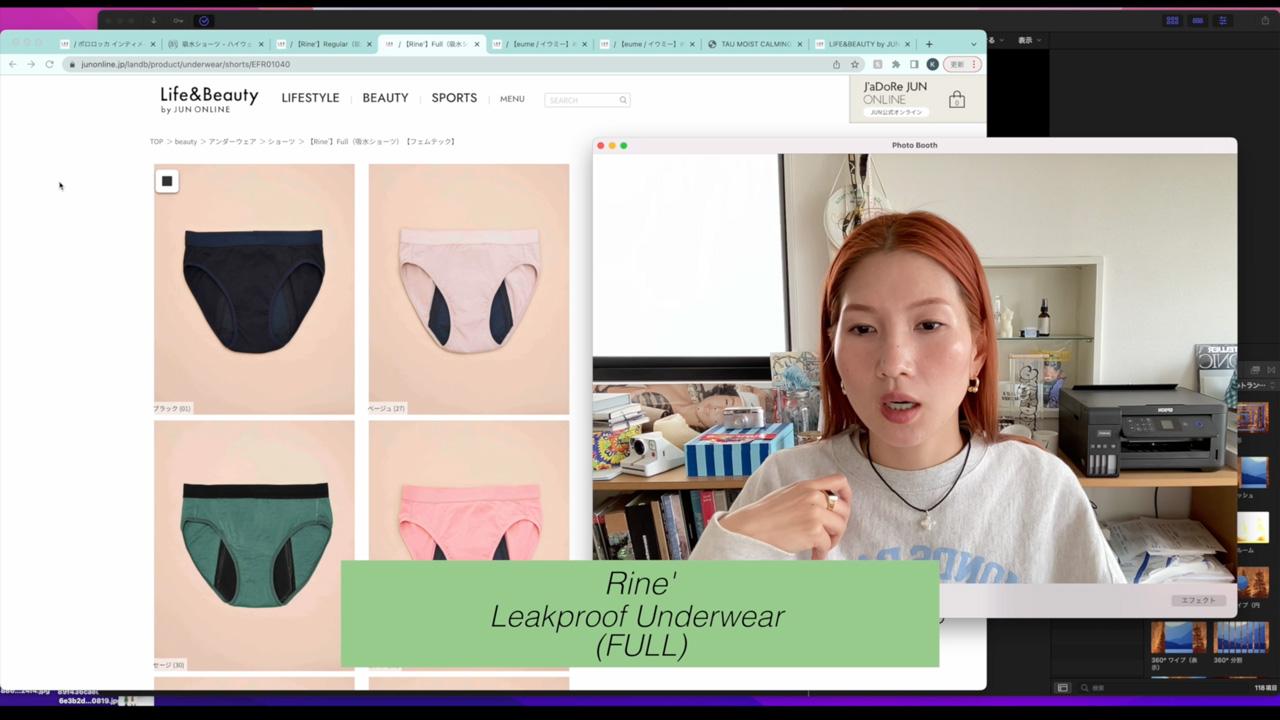This screenshot has width=1280, height=720.
Task: Bookmark this page with the star icon
Action: (855, 64)
